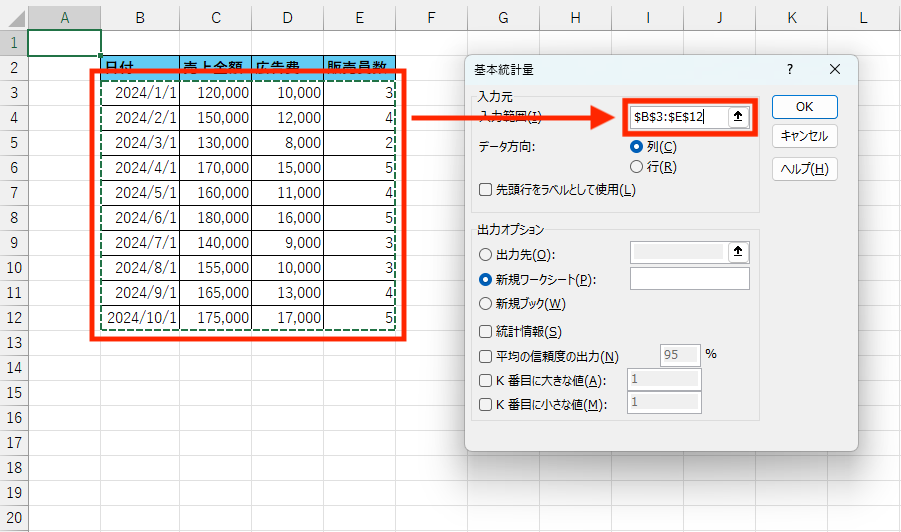Select column L header
Screen dimensions: 901x532
864,18
